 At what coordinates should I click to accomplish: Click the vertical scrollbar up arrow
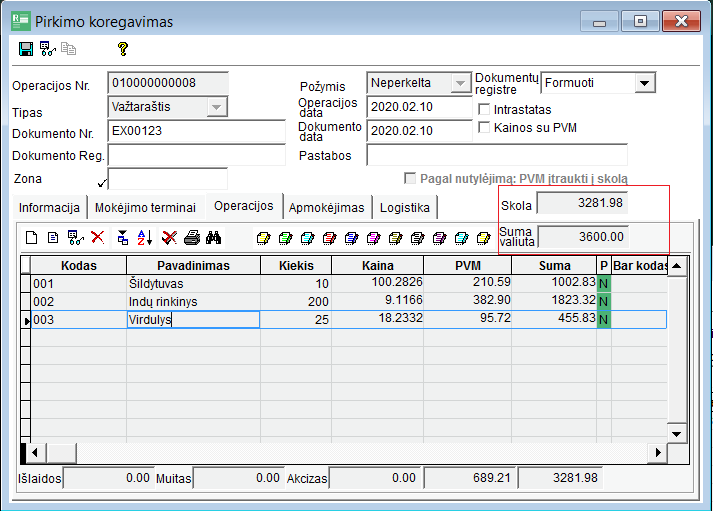(x=677, y=266)
